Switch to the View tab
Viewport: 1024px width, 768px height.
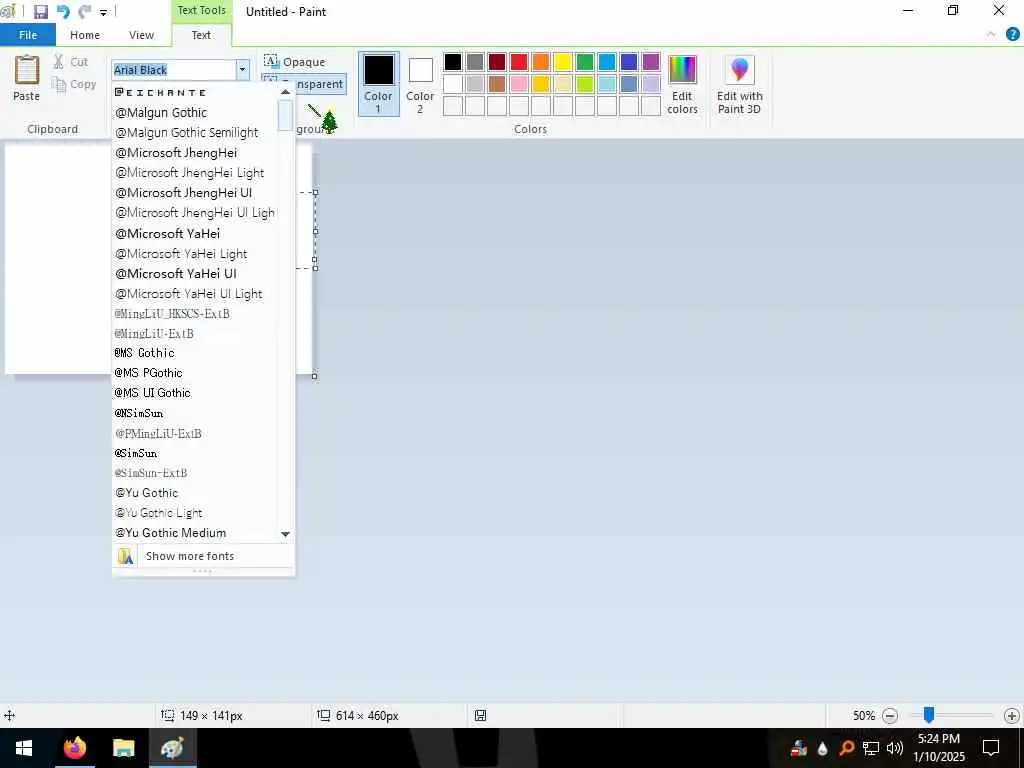coord(141,35)
